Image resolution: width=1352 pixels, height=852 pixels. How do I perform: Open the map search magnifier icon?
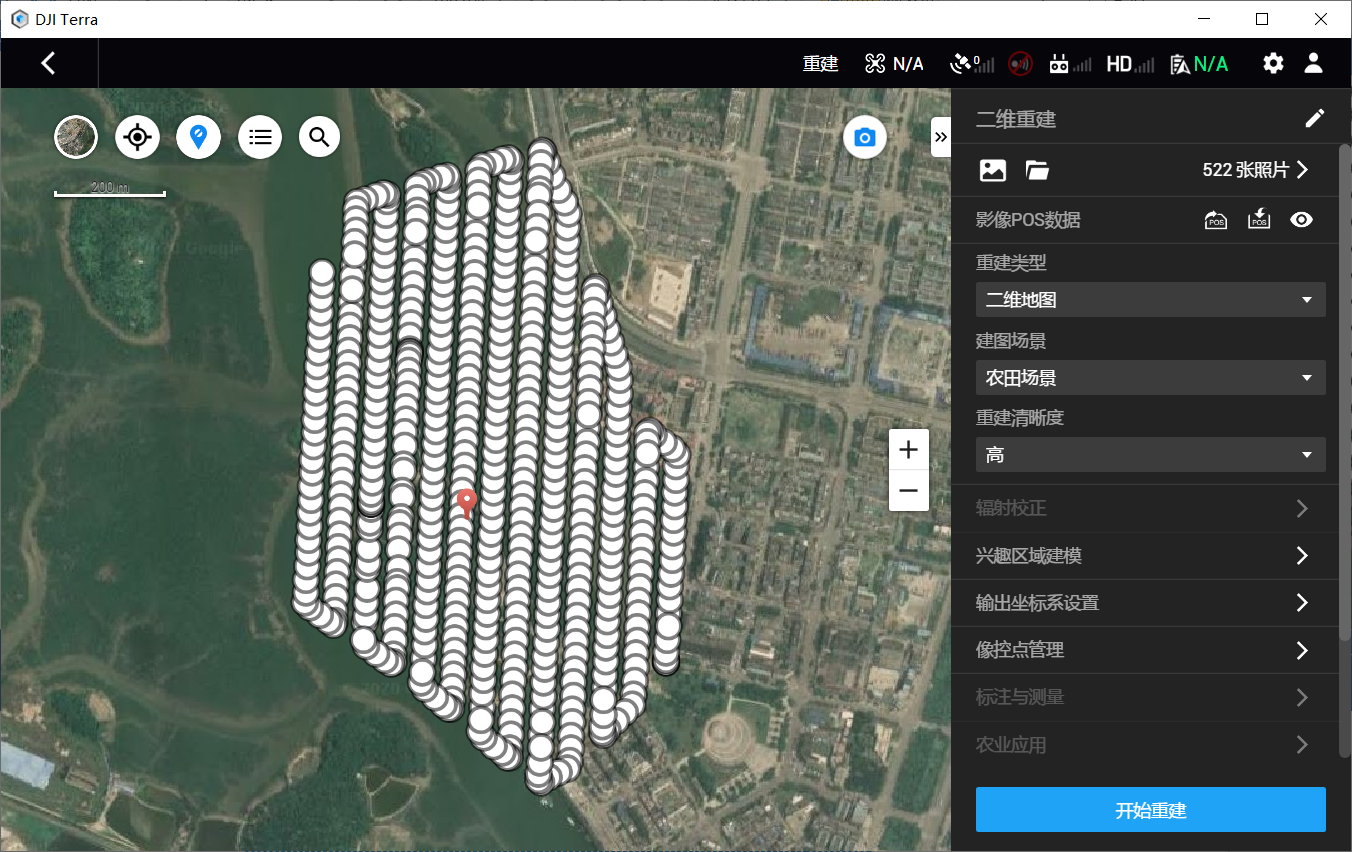tap(319, 137)
